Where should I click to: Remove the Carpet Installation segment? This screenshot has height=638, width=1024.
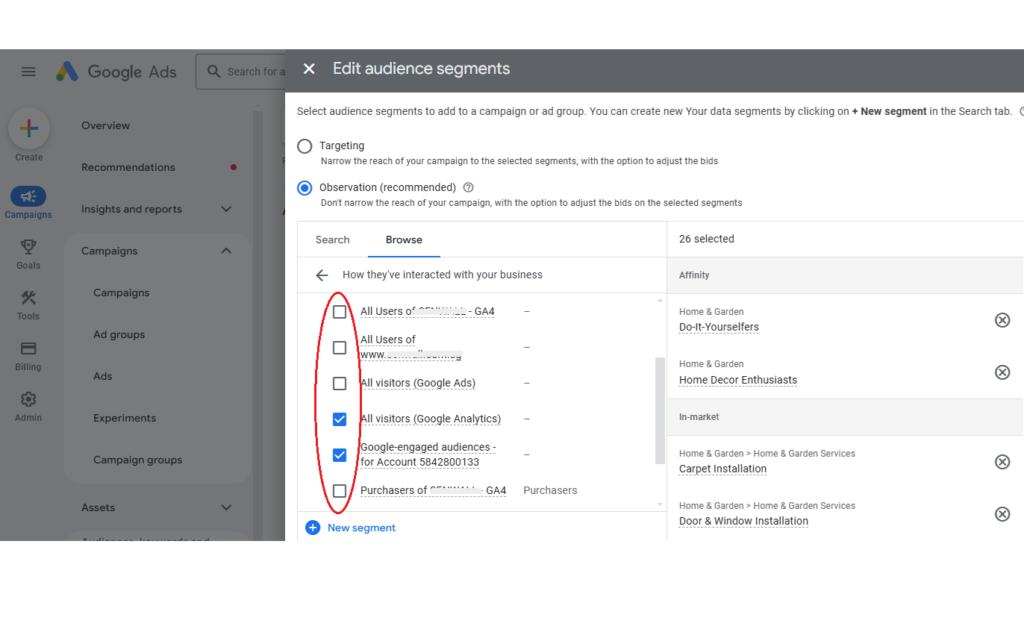pos(1002,462)
